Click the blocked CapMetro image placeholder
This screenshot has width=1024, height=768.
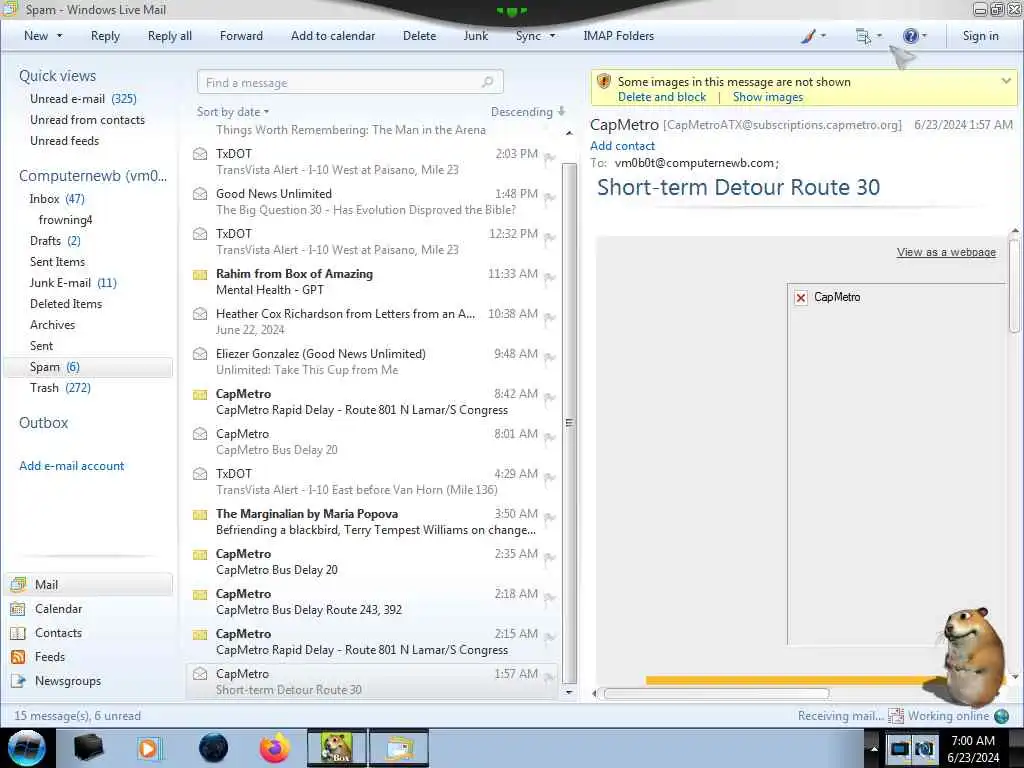pos(801,298)
